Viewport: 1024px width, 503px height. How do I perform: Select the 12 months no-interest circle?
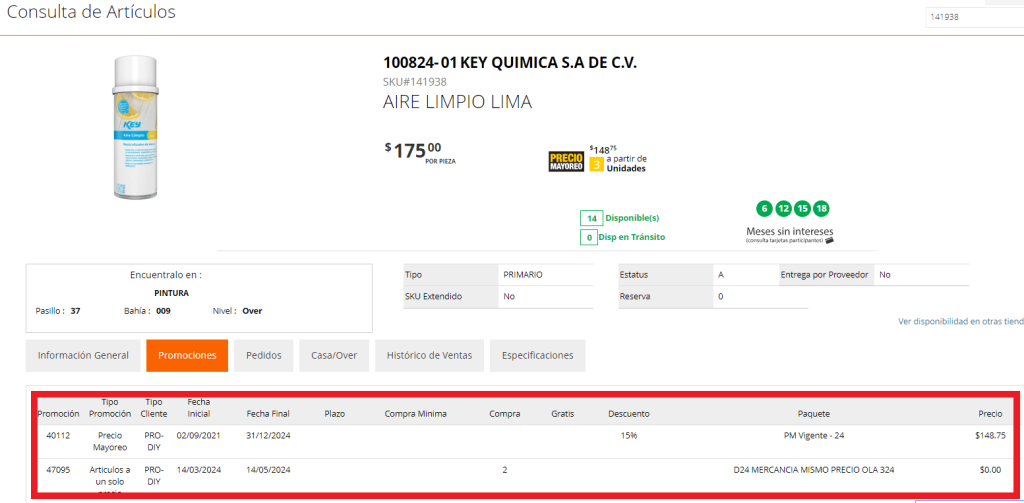point(783,209)
